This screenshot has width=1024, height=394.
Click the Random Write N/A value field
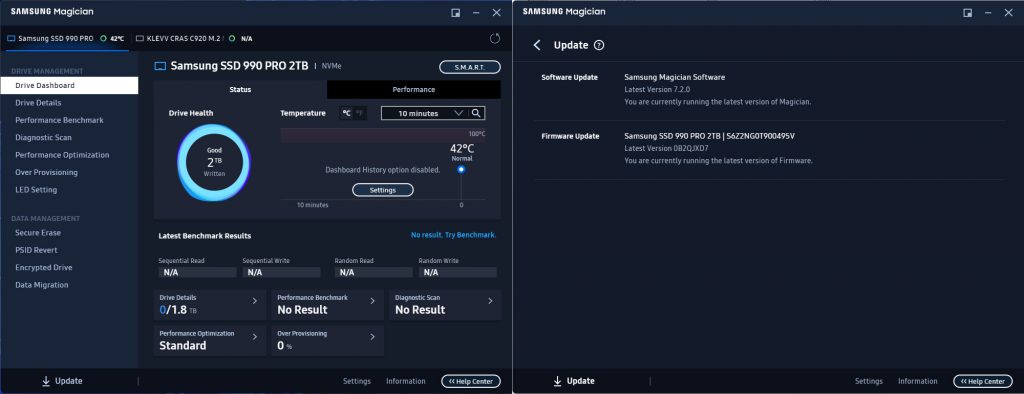458,272
